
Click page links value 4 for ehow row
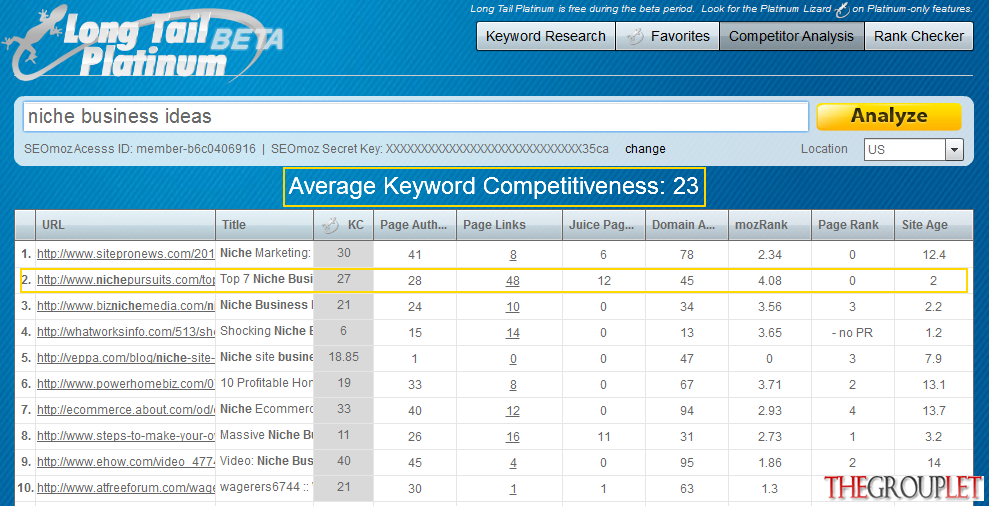point(513,462)
